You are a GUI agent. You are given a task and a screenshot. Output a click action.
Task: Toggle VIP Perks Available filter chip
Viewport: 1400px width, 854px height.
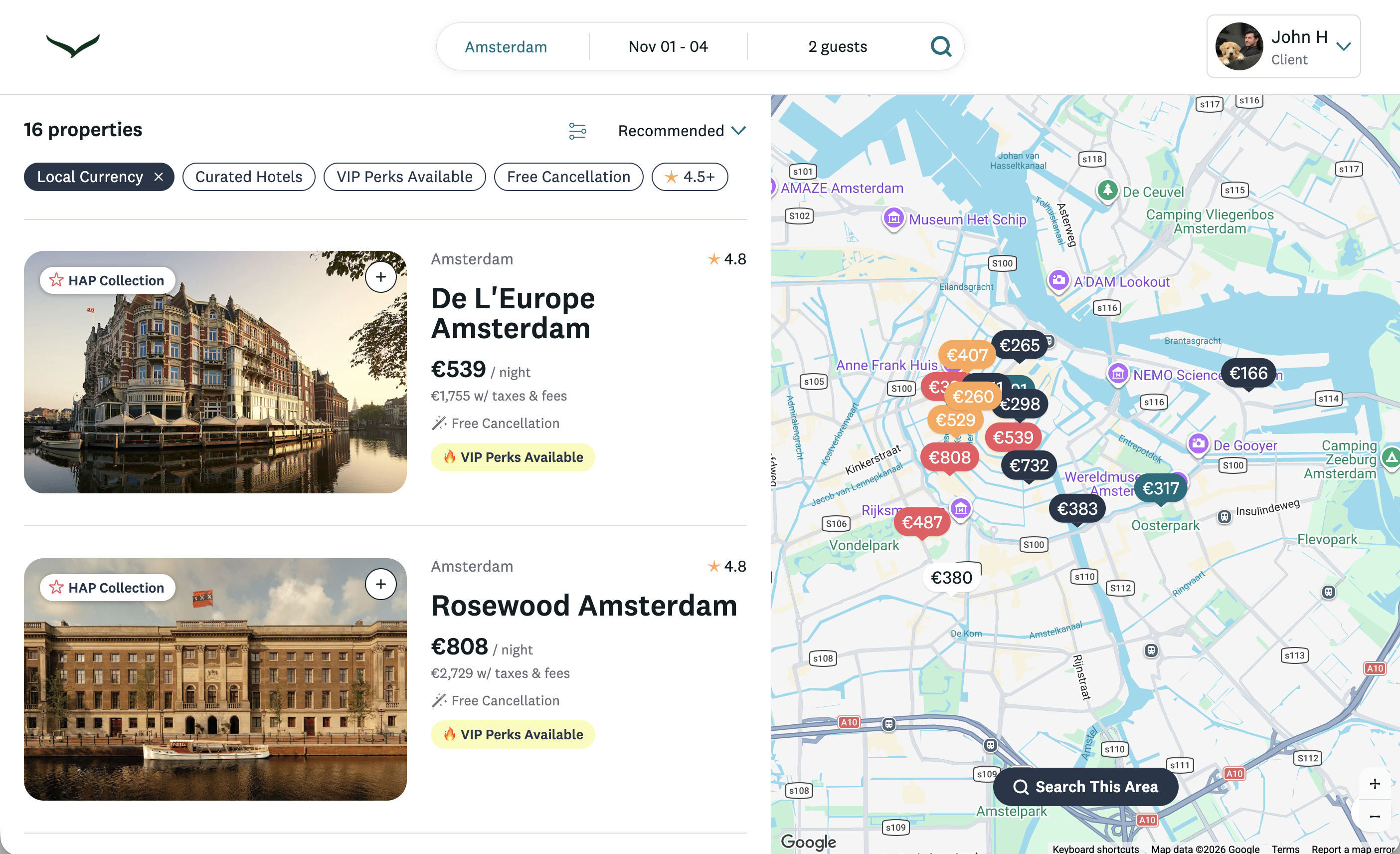404,177
